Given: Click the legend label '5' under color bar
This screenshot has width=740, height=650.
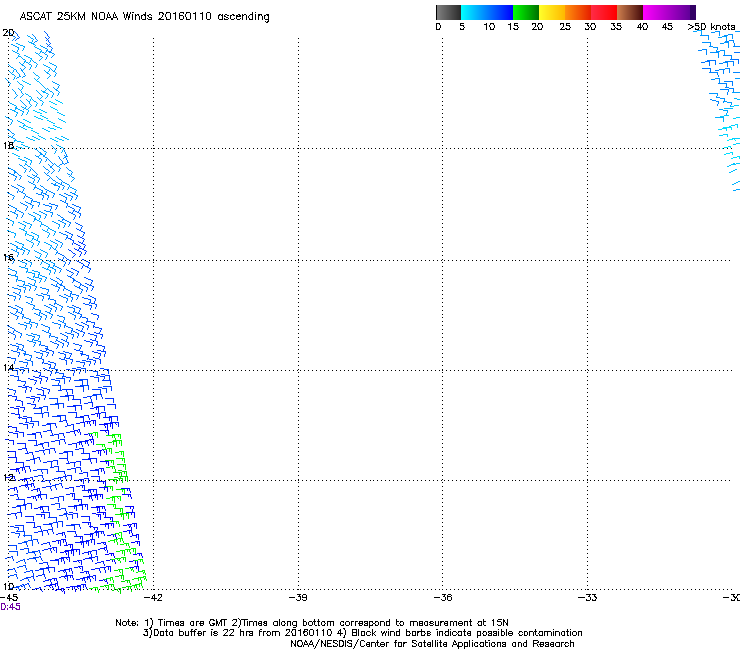Looking at the screenshot, I should point(462,27).
